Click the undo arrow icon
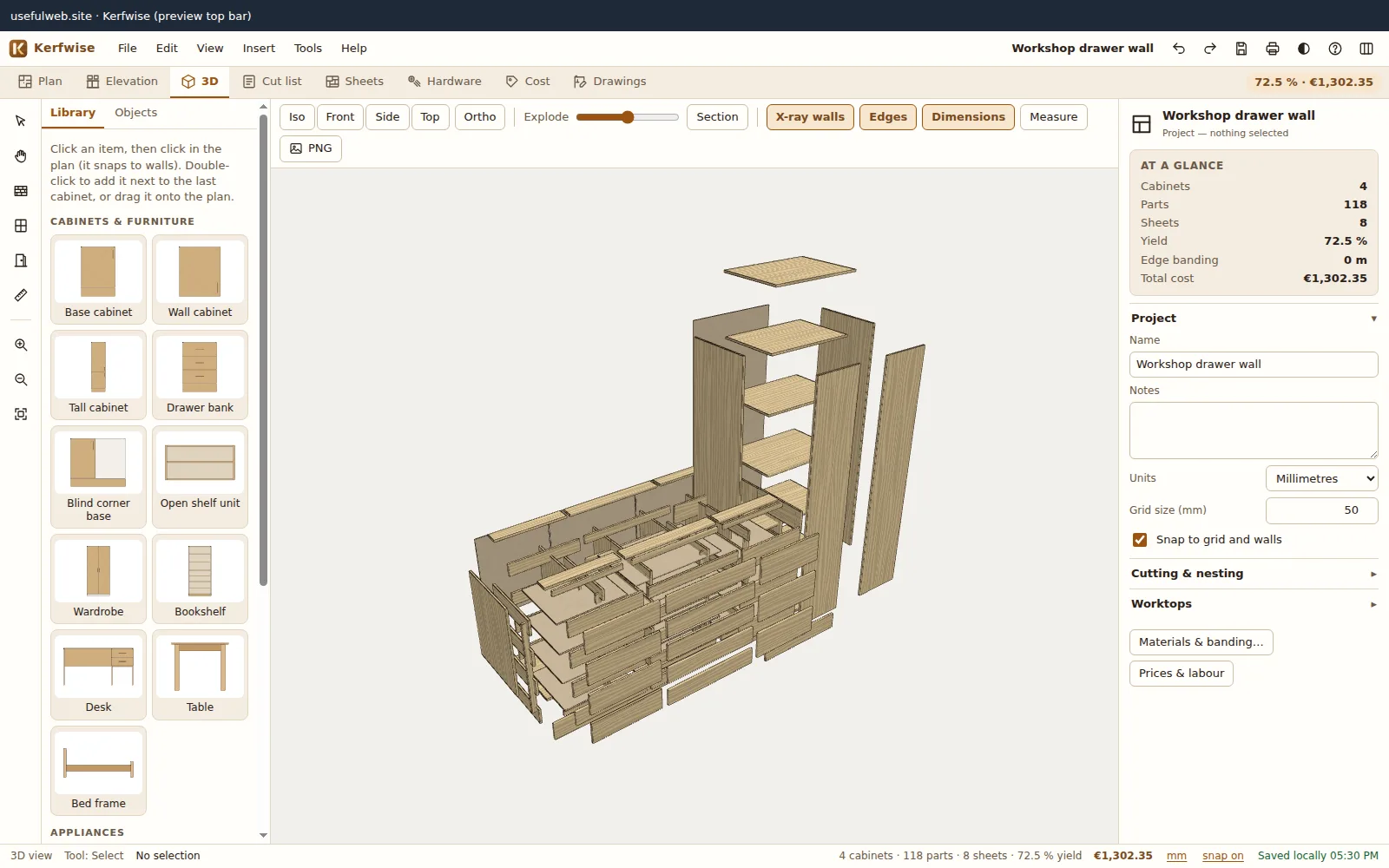 [x=1179, y=49]
